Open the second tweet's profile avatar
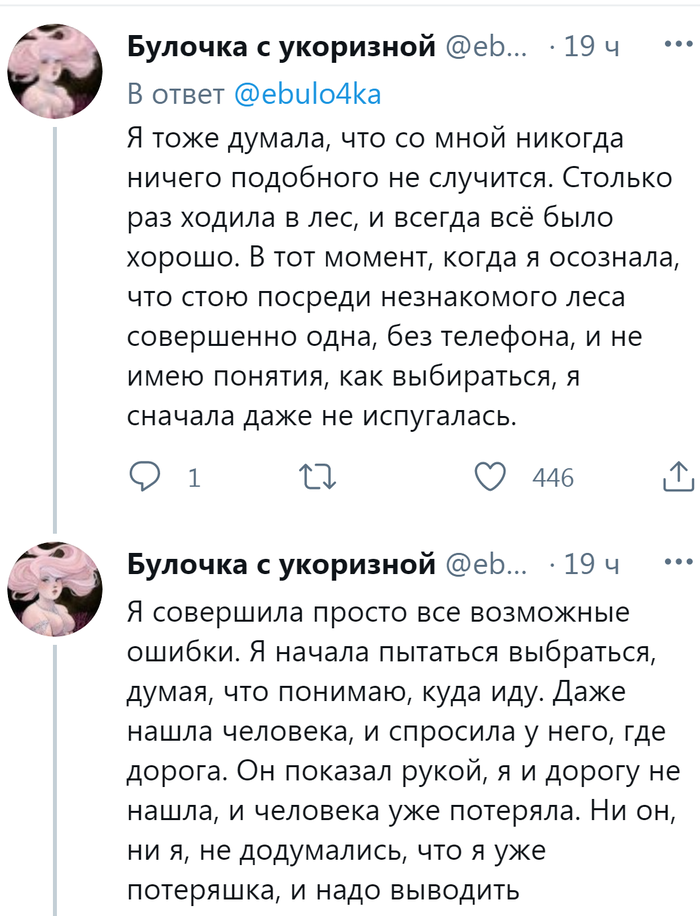 tap(54, 589)
